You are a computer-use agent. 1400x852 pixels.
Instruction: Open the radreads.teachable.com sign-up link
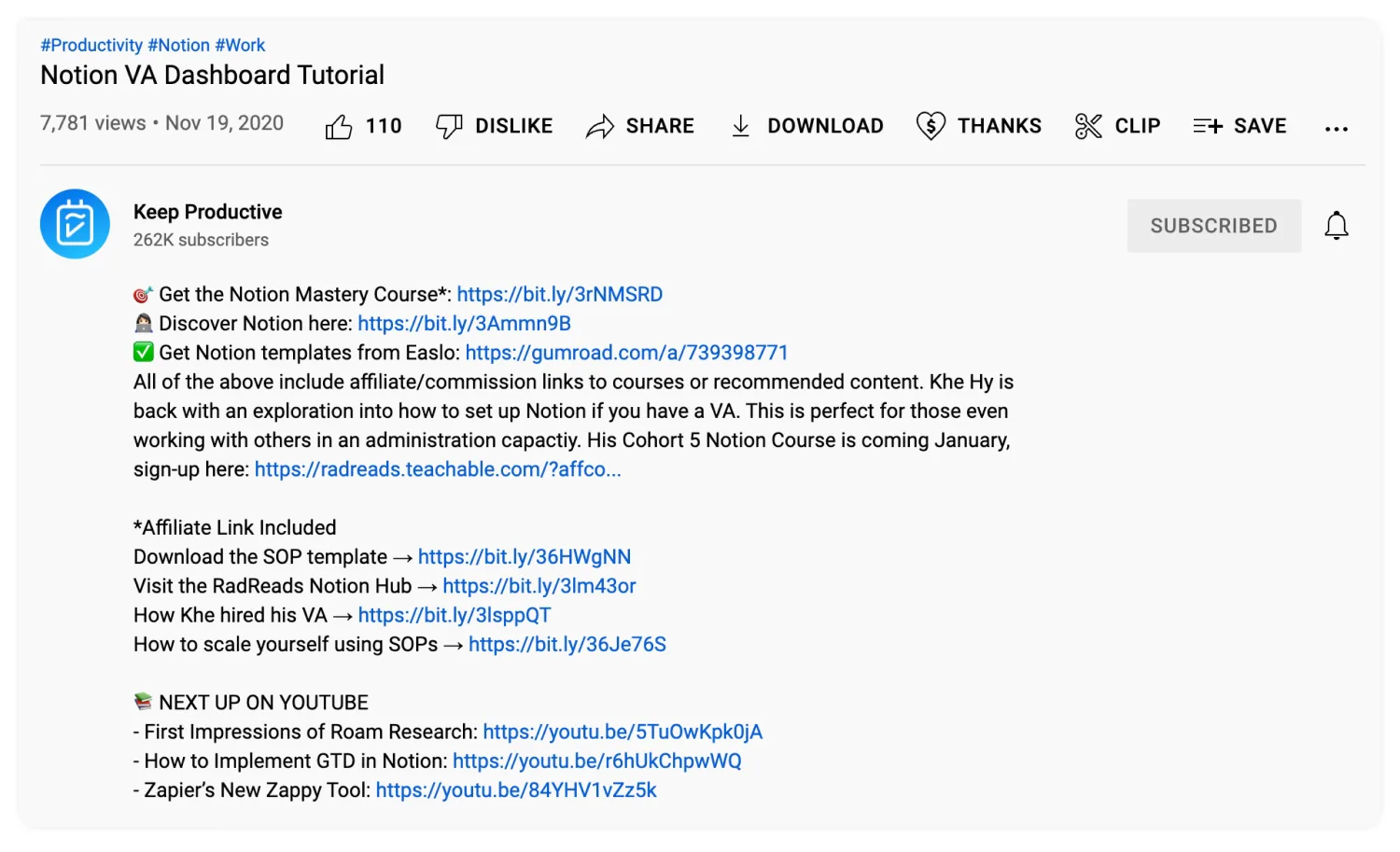point(438,469)
